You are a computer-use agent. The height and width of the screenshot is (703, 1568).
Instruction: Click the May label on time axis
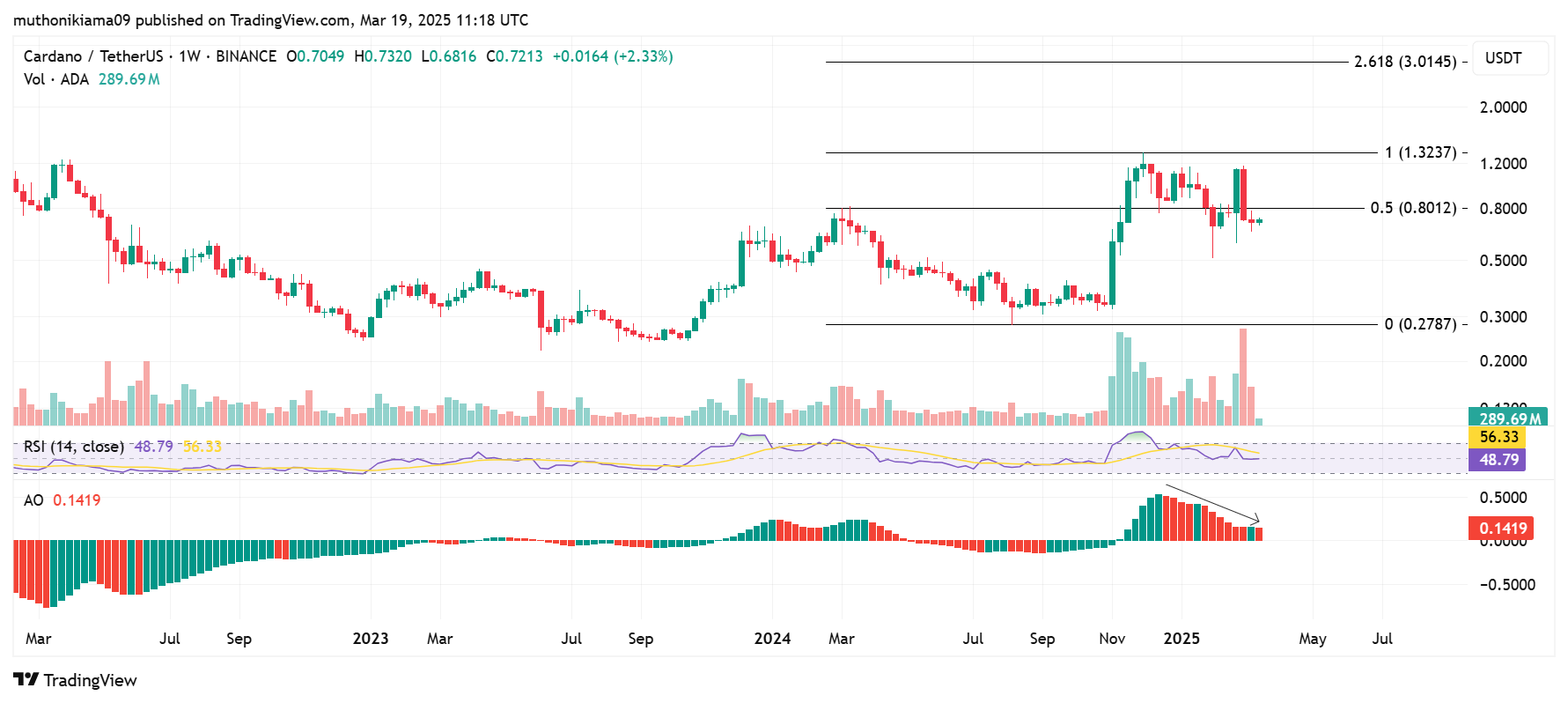(1313, 639)
